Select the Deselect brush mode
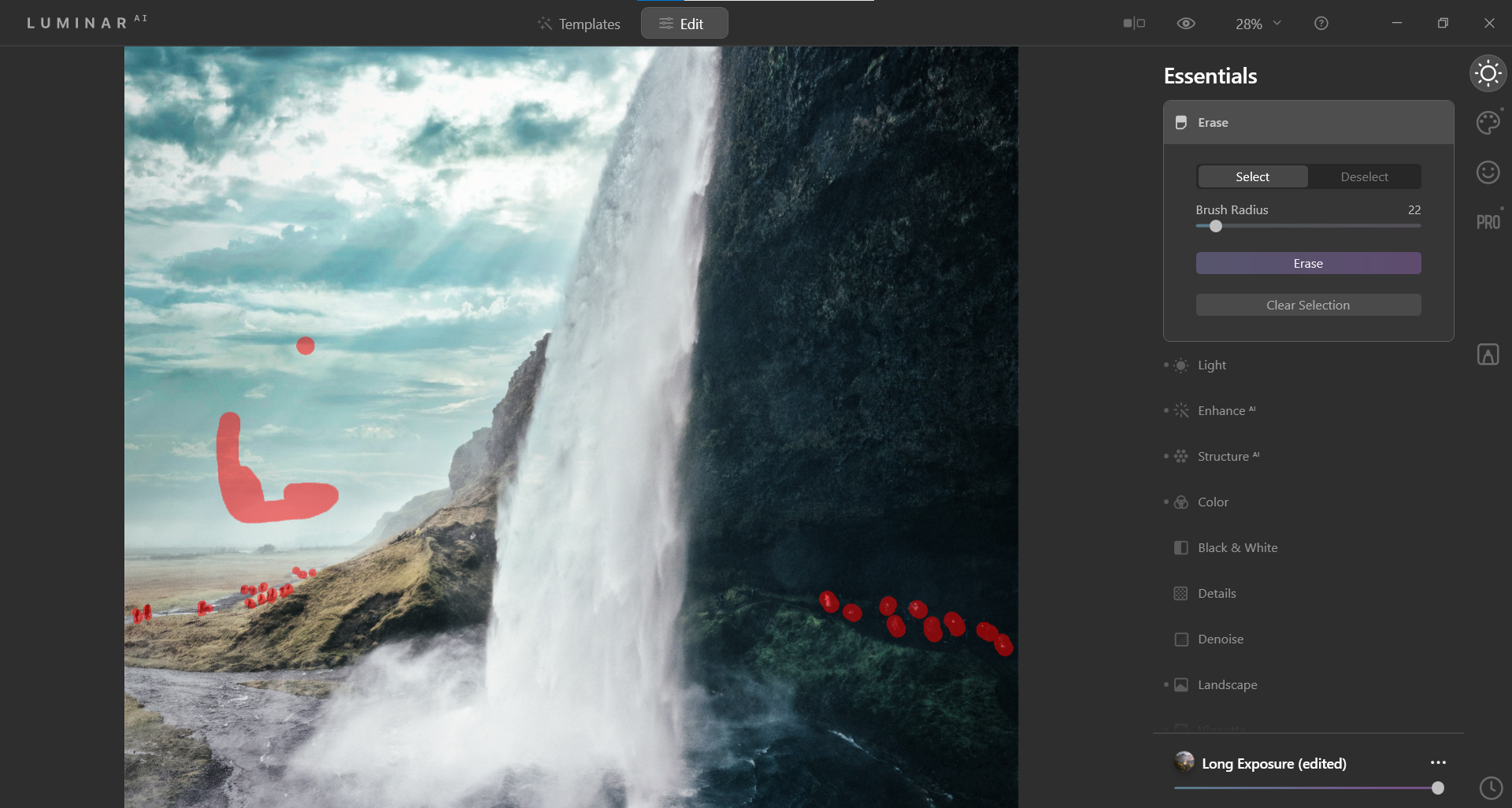 coord(1364,176)
